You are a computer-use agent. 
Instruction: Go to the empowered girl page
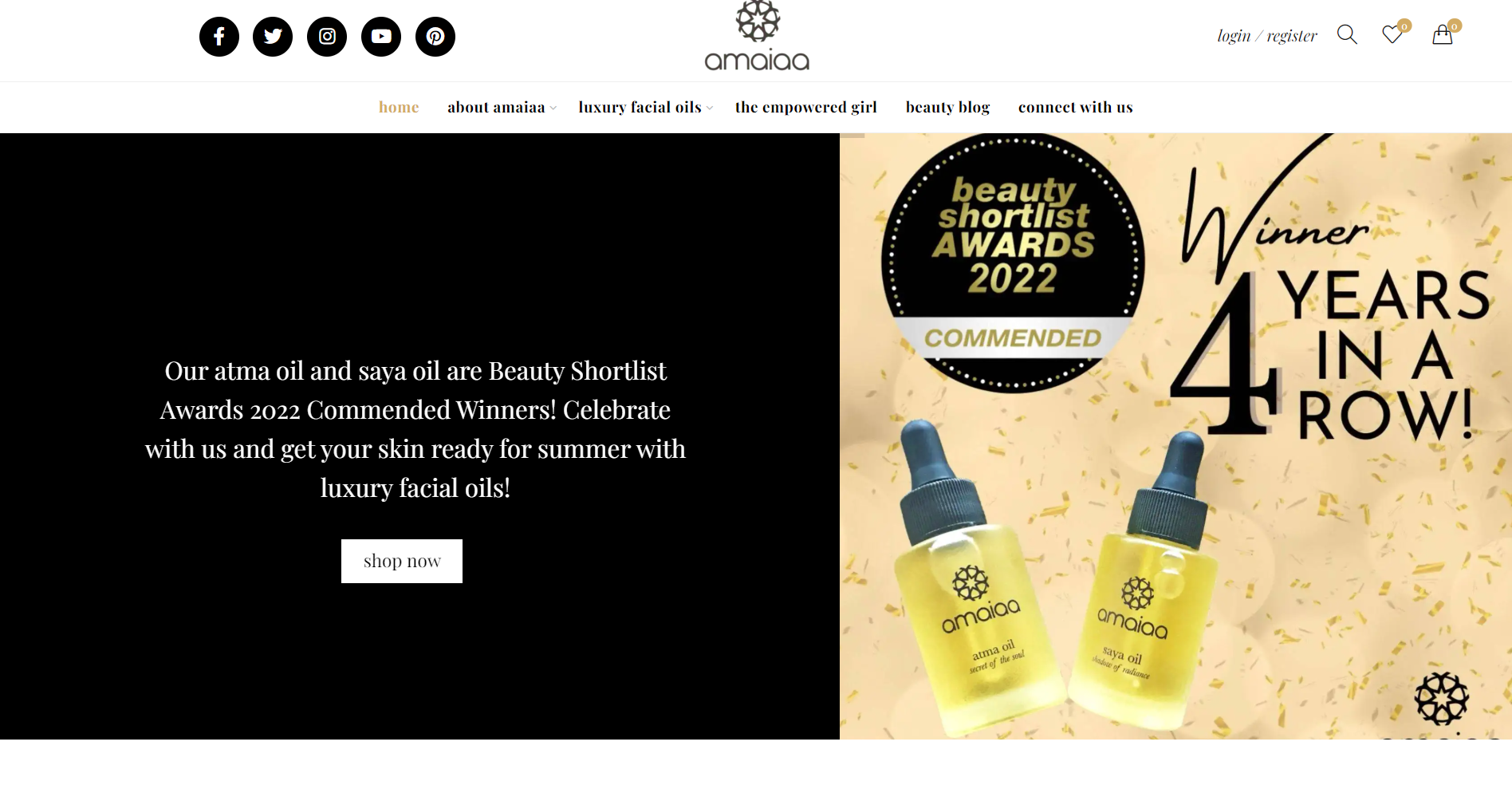pos(805,107)
